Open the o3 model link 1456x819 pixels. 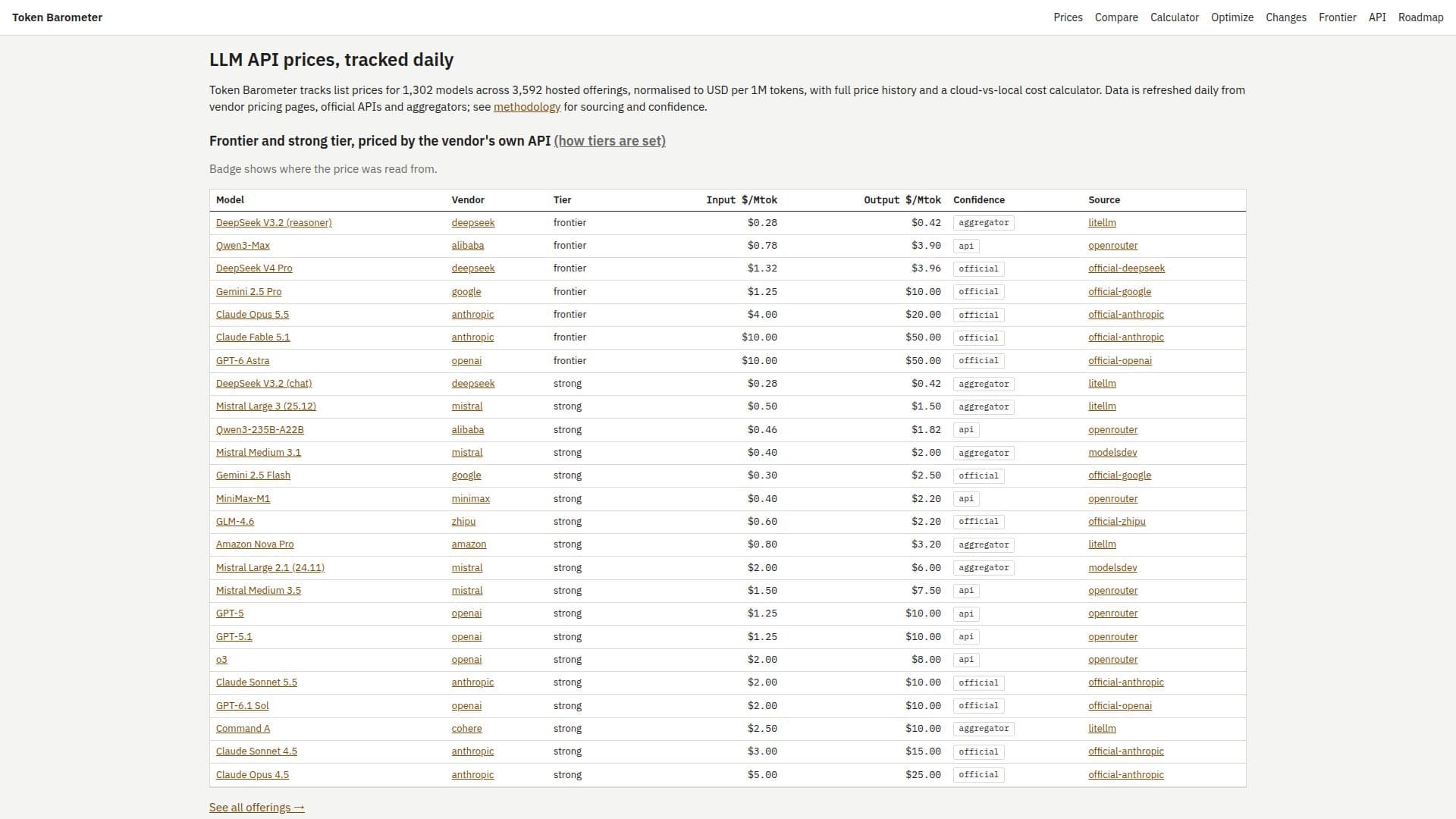click(x=221, y=660)
